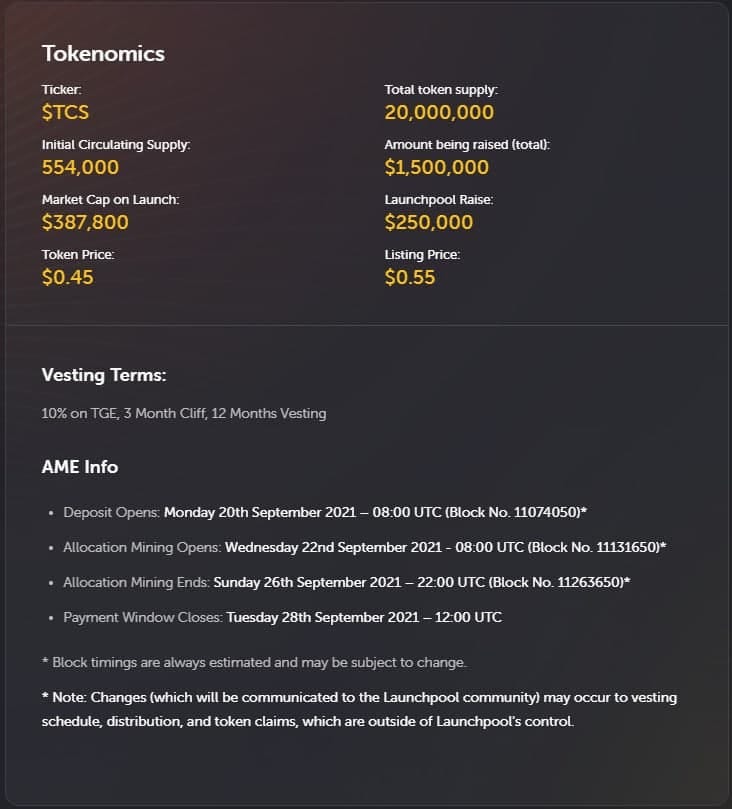Click the $0.45 token price
The height and width of the screenshot is (809, 732).
tap(68, 277)
